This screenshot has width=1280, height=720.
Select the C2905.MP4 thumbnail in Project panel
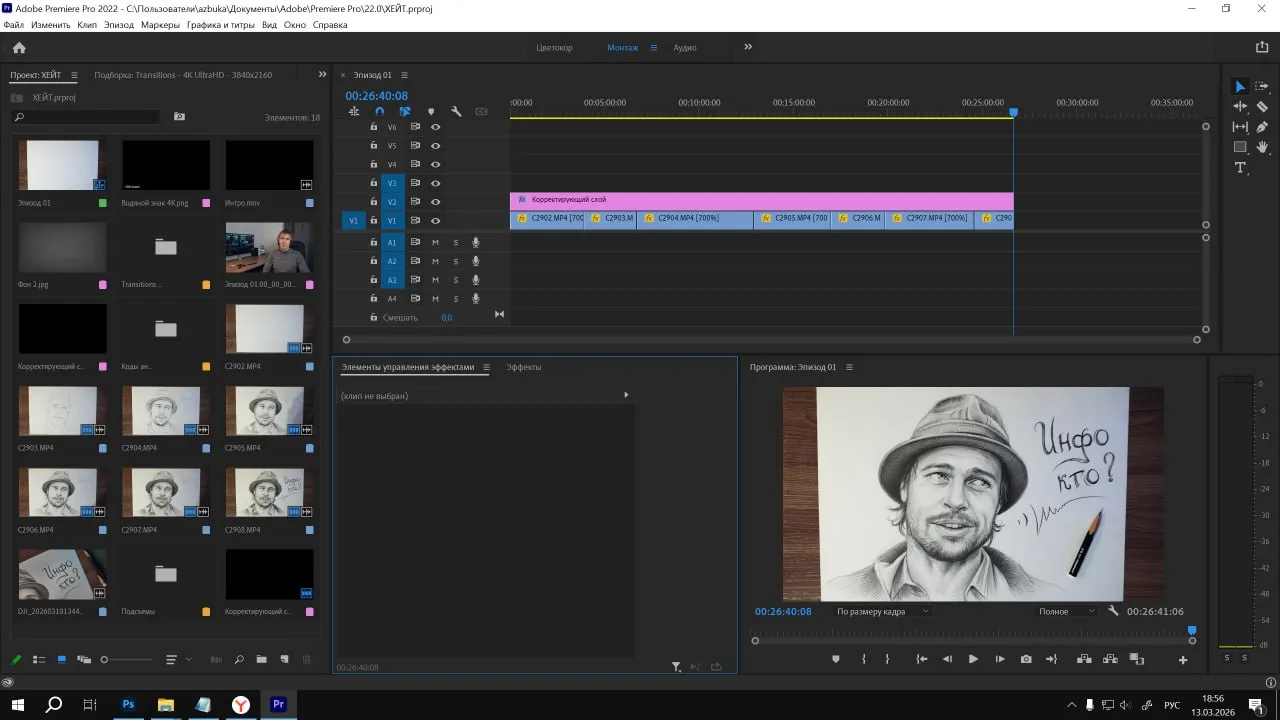point(269,411)
